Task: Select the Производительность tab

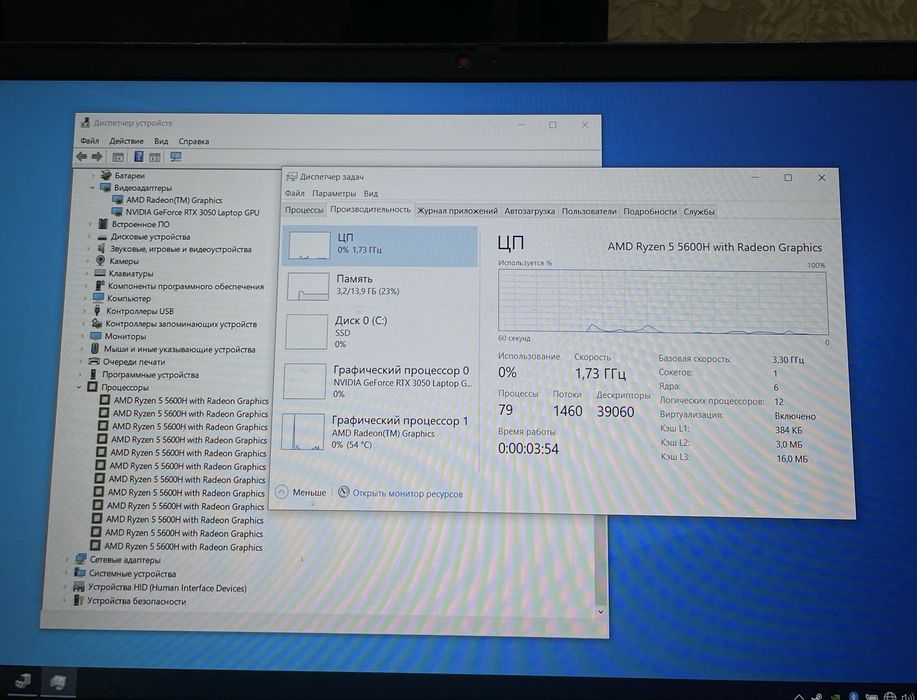Action: (x=370, y=209)
